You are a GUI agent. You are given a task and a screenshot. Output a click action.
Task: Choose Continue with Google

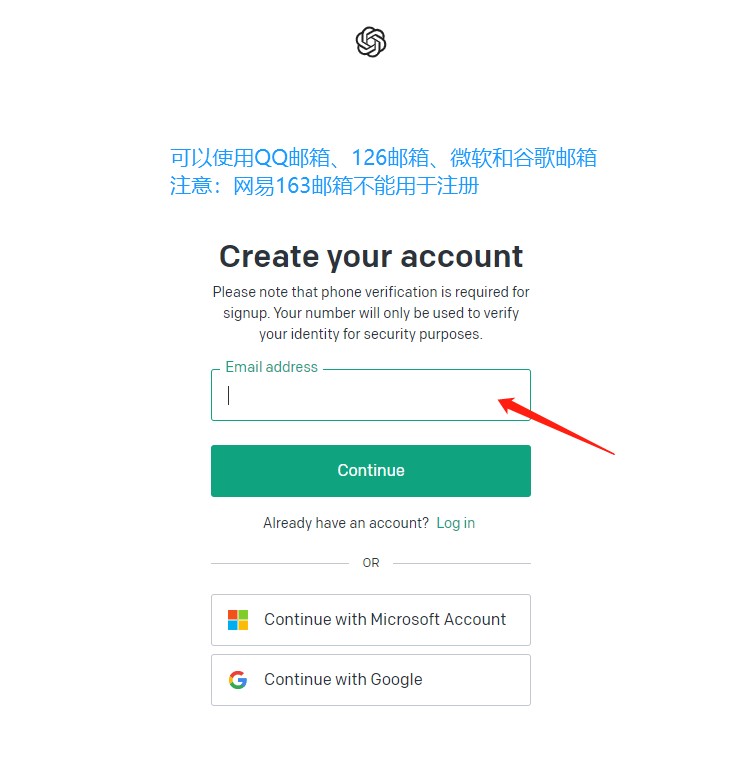click(x=370, y=680)
